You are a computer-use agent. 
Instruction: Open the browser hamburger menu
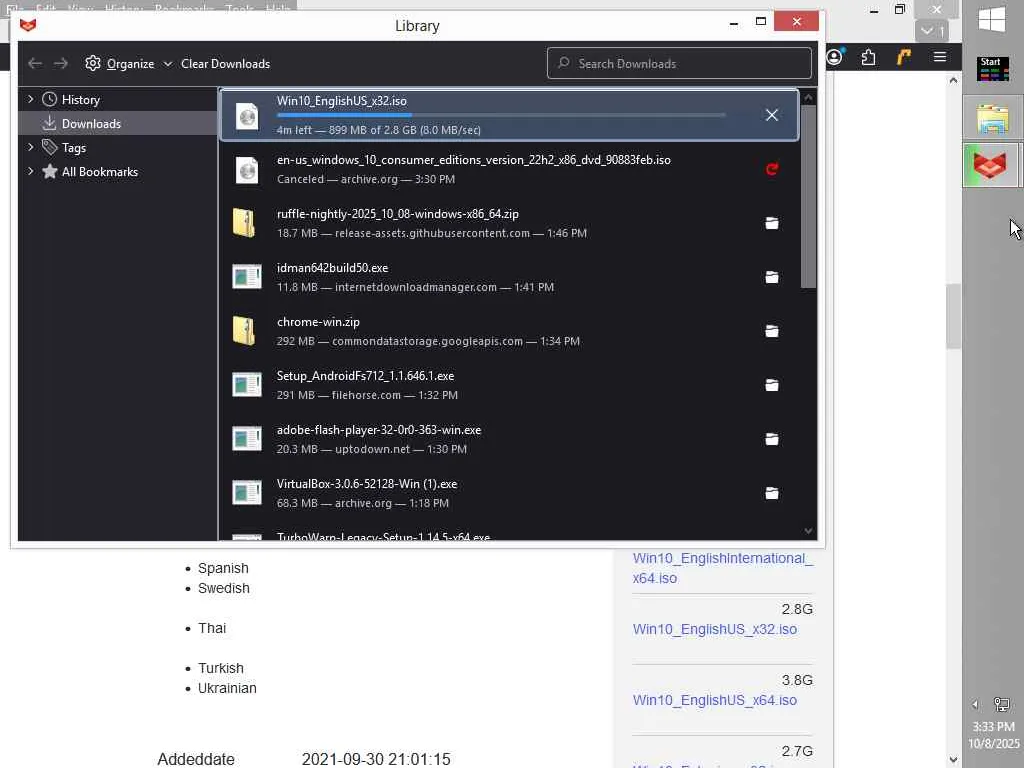coord(940,57)
